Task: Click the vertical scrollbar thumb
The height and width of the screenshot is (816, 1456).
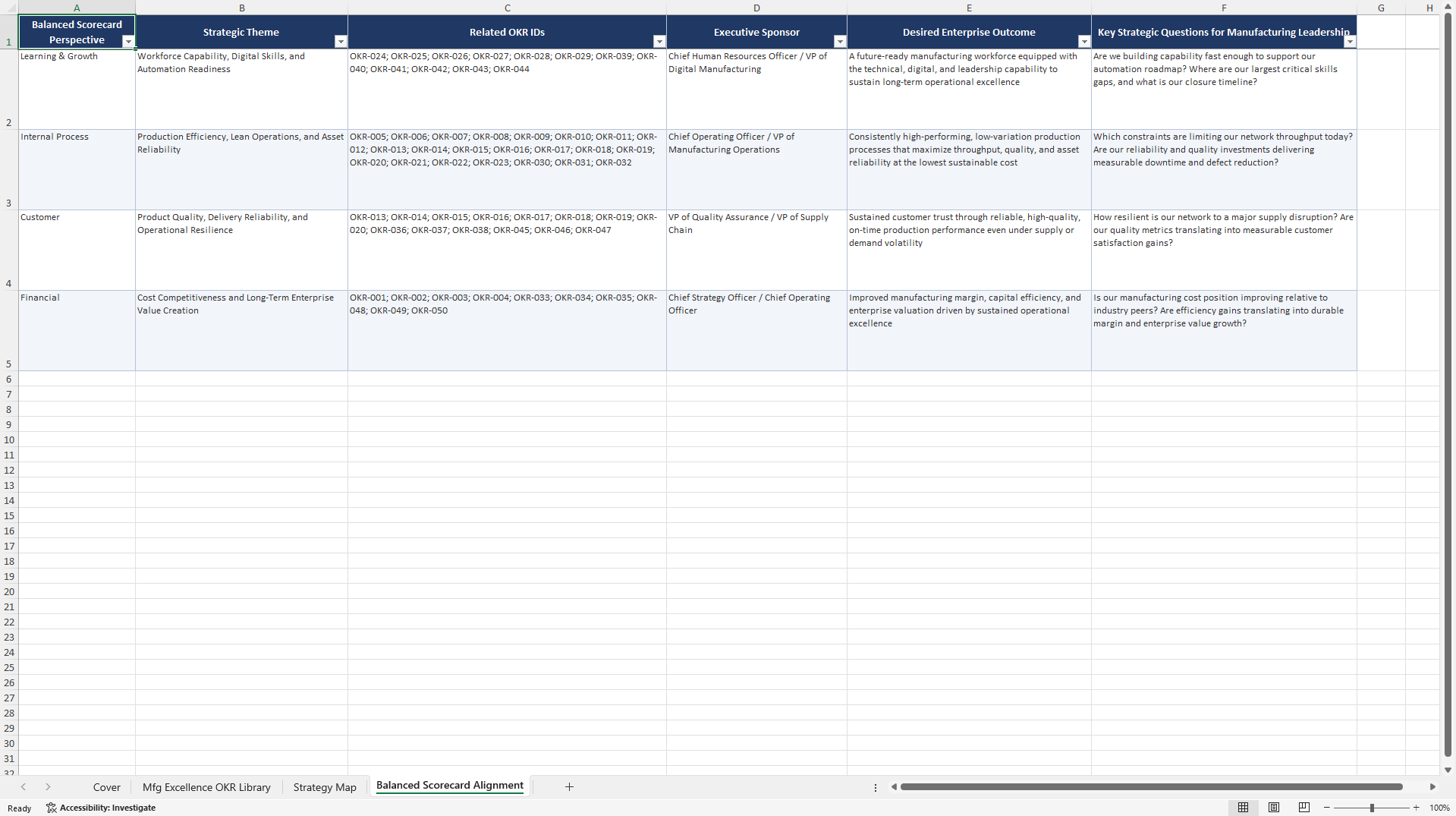Action: point(1448,385)
